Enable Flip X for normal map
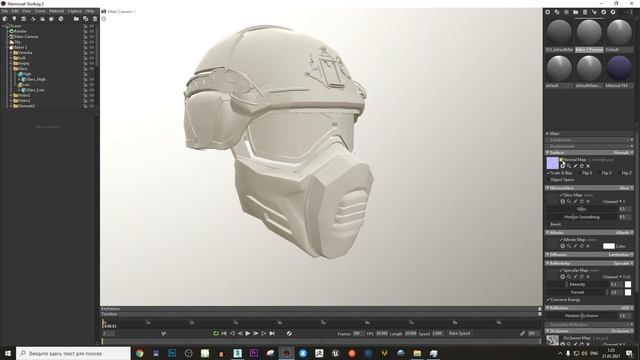 click(x=580, y=173)
